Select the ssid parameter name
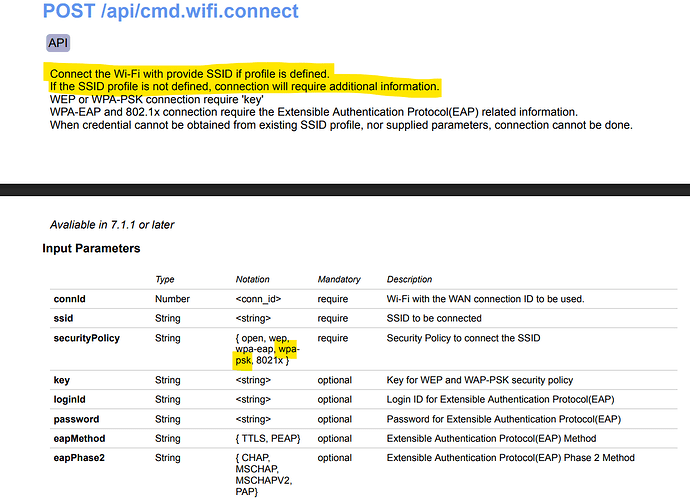The width and height of the screenshot is (690, 499). pos(62,318)
